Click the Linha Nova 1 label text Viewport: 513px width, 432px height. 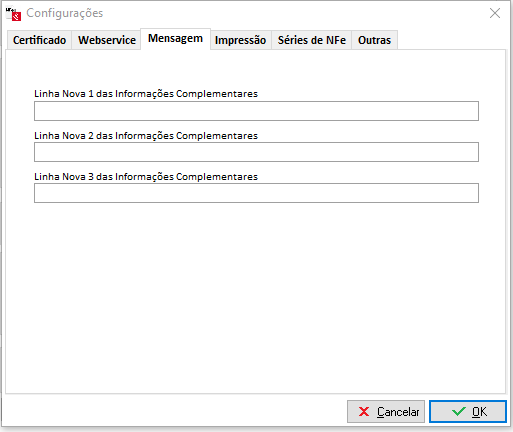(146, 94)
